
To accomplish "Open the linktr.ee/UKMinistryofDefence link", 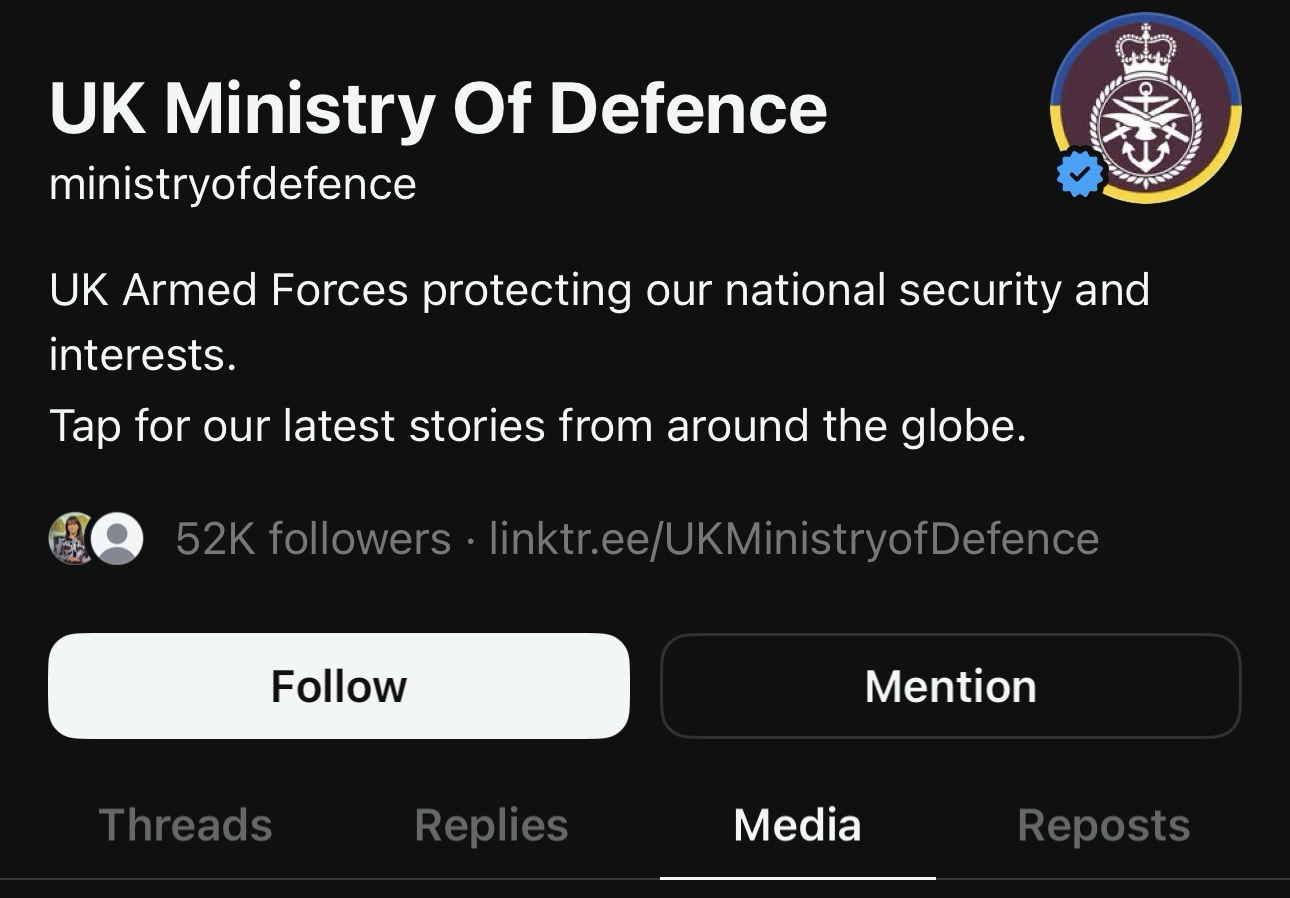I will 793,539.
